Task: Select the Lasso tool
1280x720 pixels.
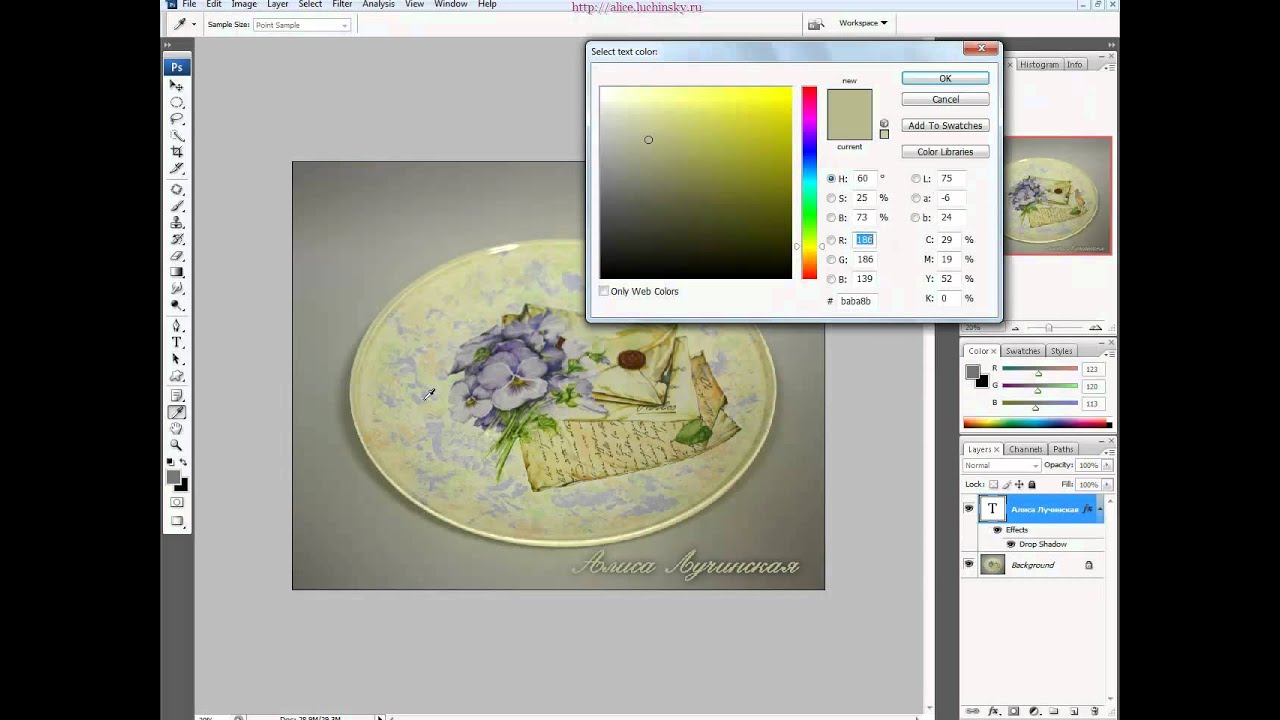Action: point(177,119)
